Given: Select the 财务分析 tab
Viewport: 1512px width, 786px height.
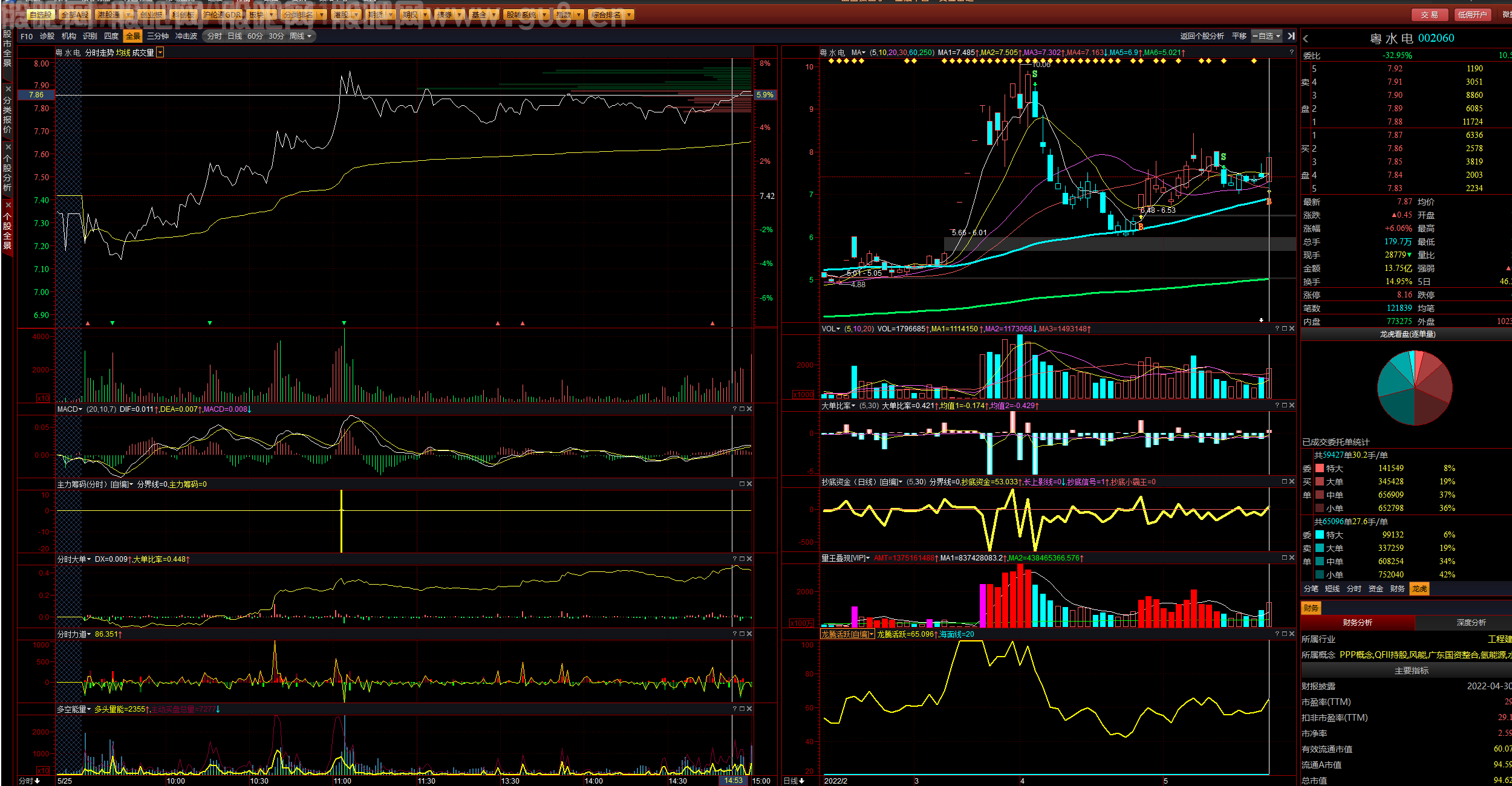Looking at the screenshot, I should (x=1358, y=623).
